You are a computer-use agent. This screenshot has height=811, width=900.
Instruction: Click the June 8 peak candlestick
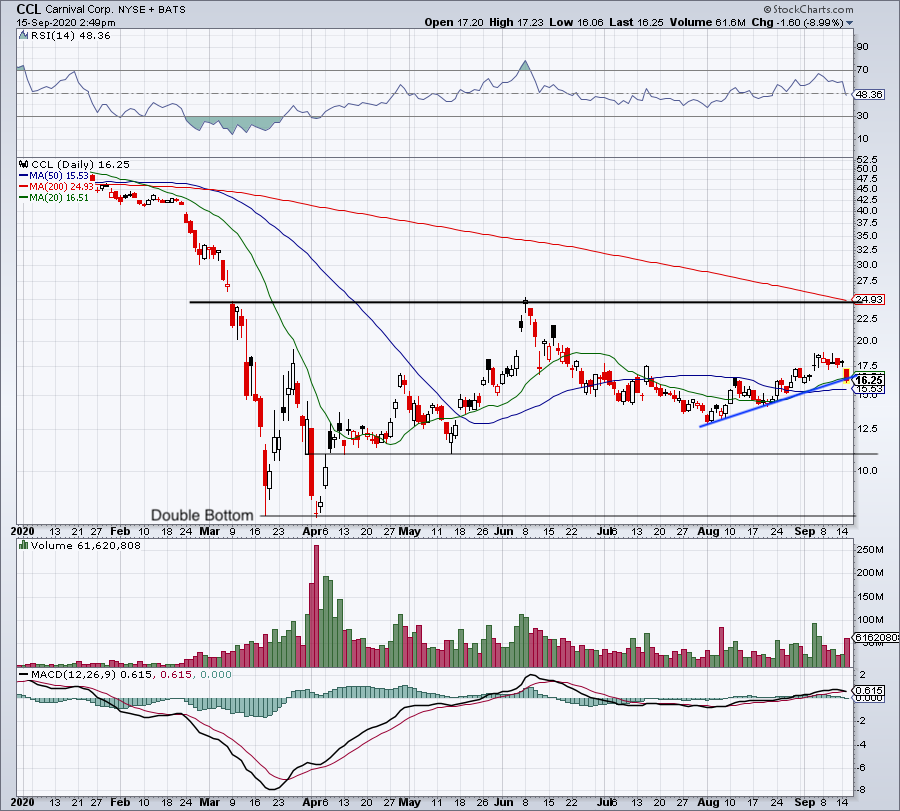point(526,304)
